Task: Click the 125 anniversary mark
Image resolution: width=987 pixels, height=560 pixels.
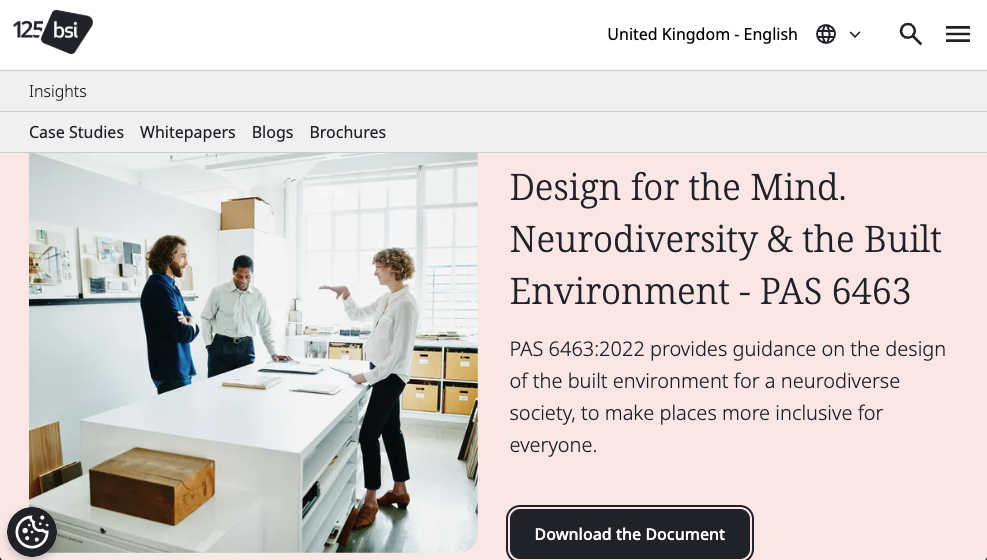Action: [x=28, y=29]
